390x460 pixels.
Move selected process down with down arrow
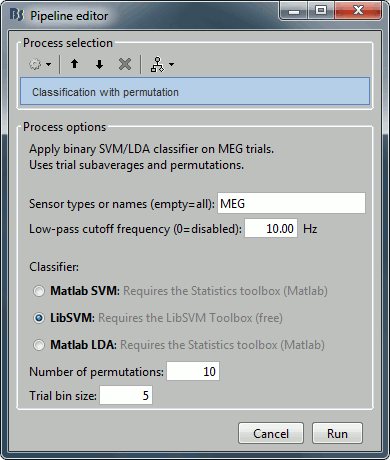[x=99, y=64]
